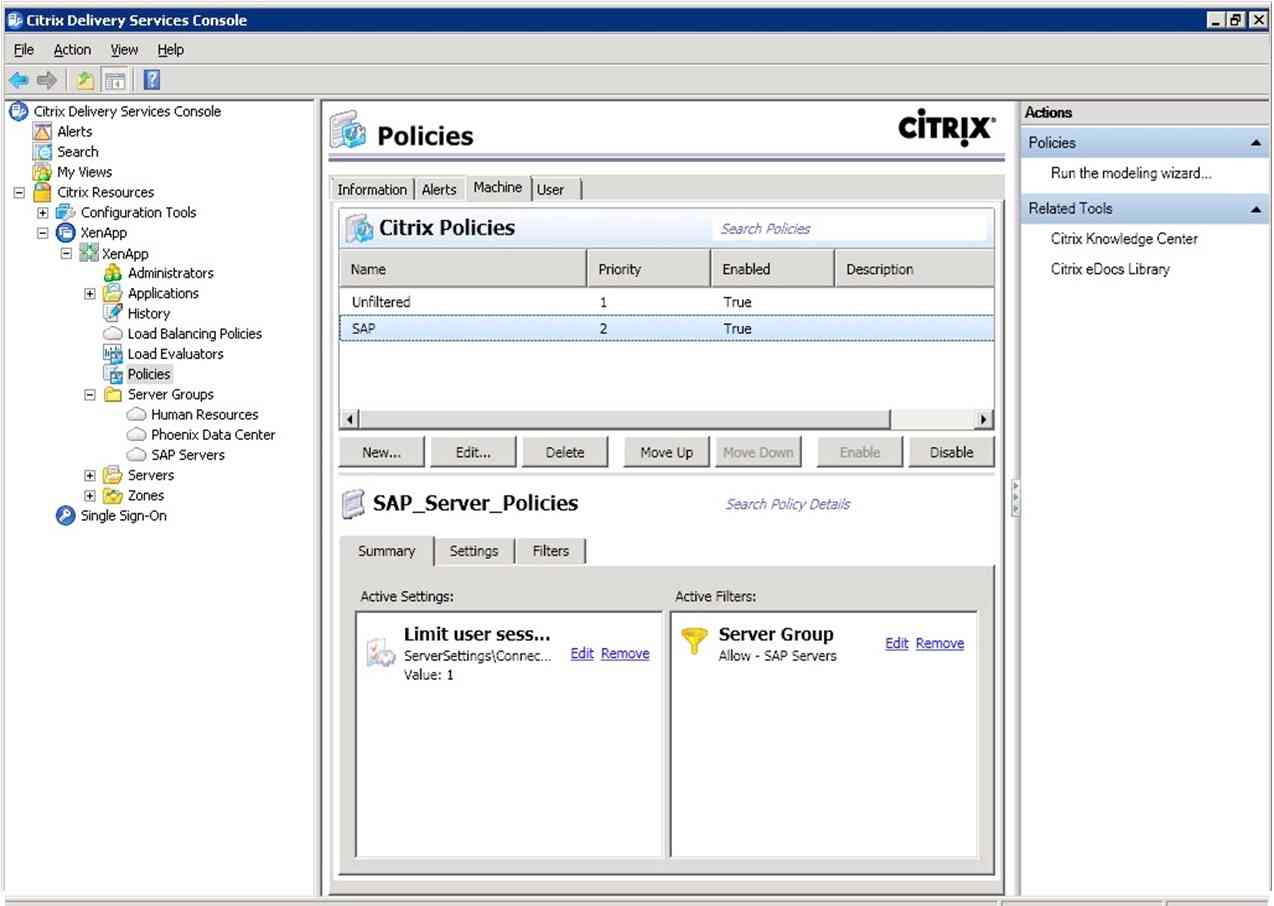Image resolution: width=1274 pixels, height=906 pixels.
Task: Click the Citrix Policies shield icon
Action: pyautogui.click(x=361, y=227)
